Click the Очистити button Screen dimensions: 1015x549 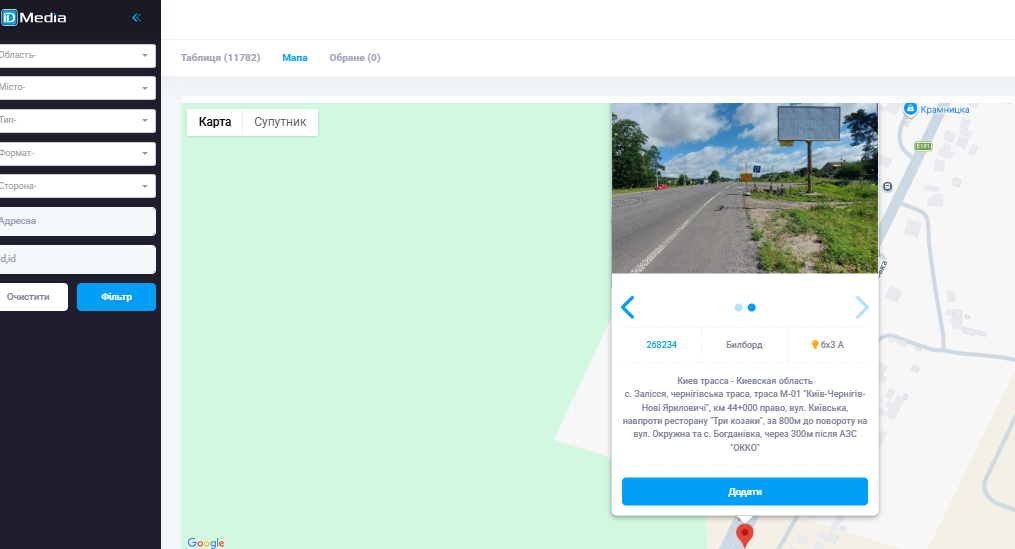pyautogui.click(x=32, y=297)
